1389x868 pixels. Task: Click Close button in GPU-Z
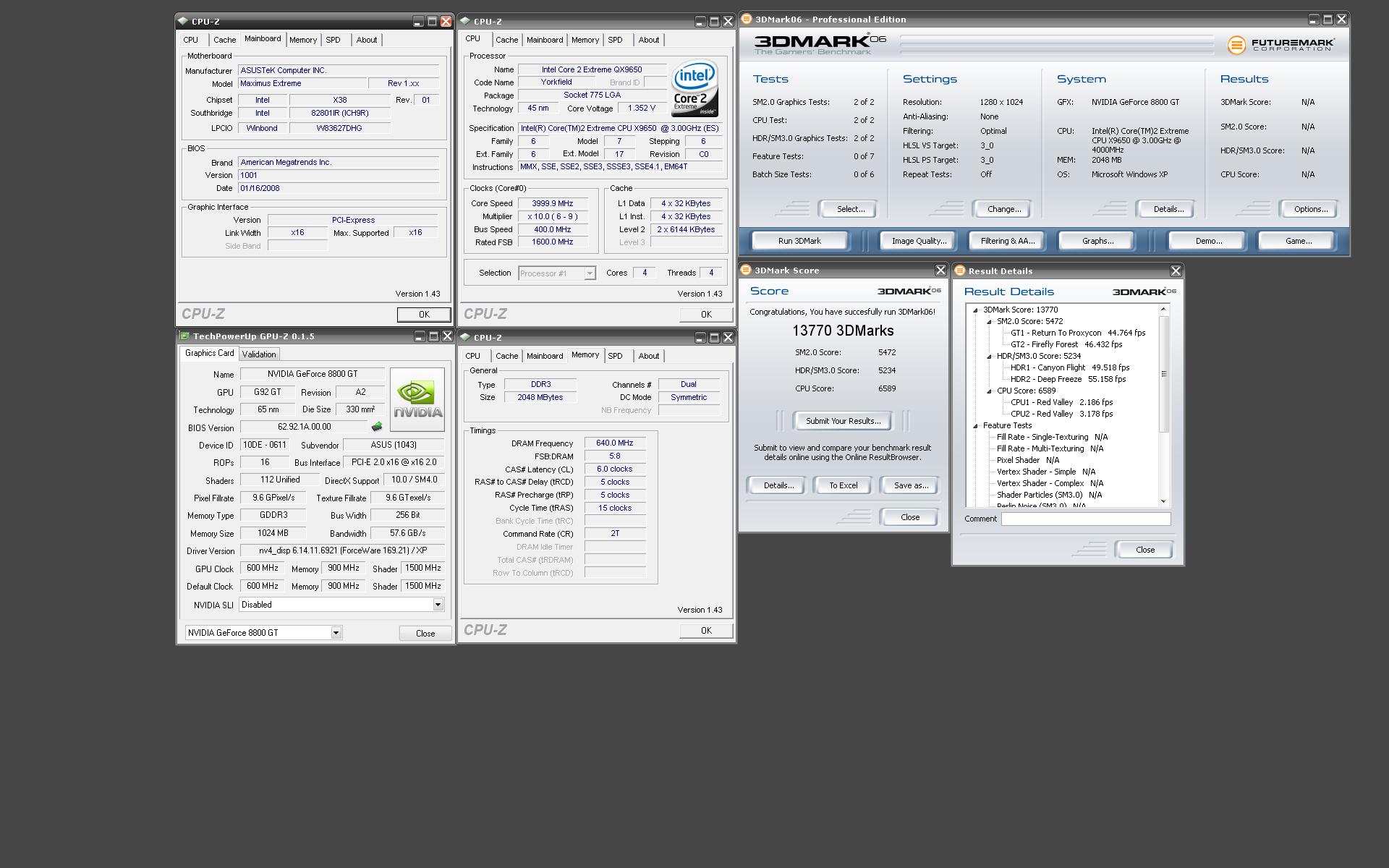pyautogui.click(x=425, y=634)
